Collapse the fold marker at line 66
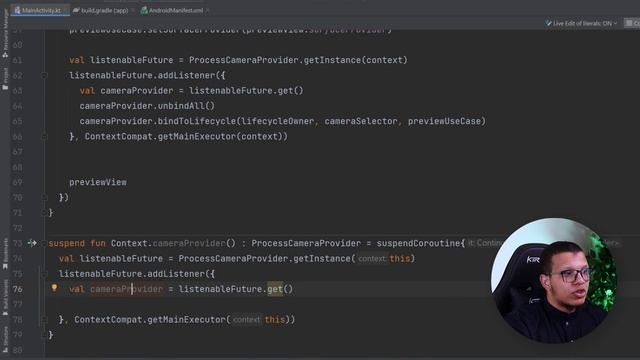640x360 pixels. [44, 136]
